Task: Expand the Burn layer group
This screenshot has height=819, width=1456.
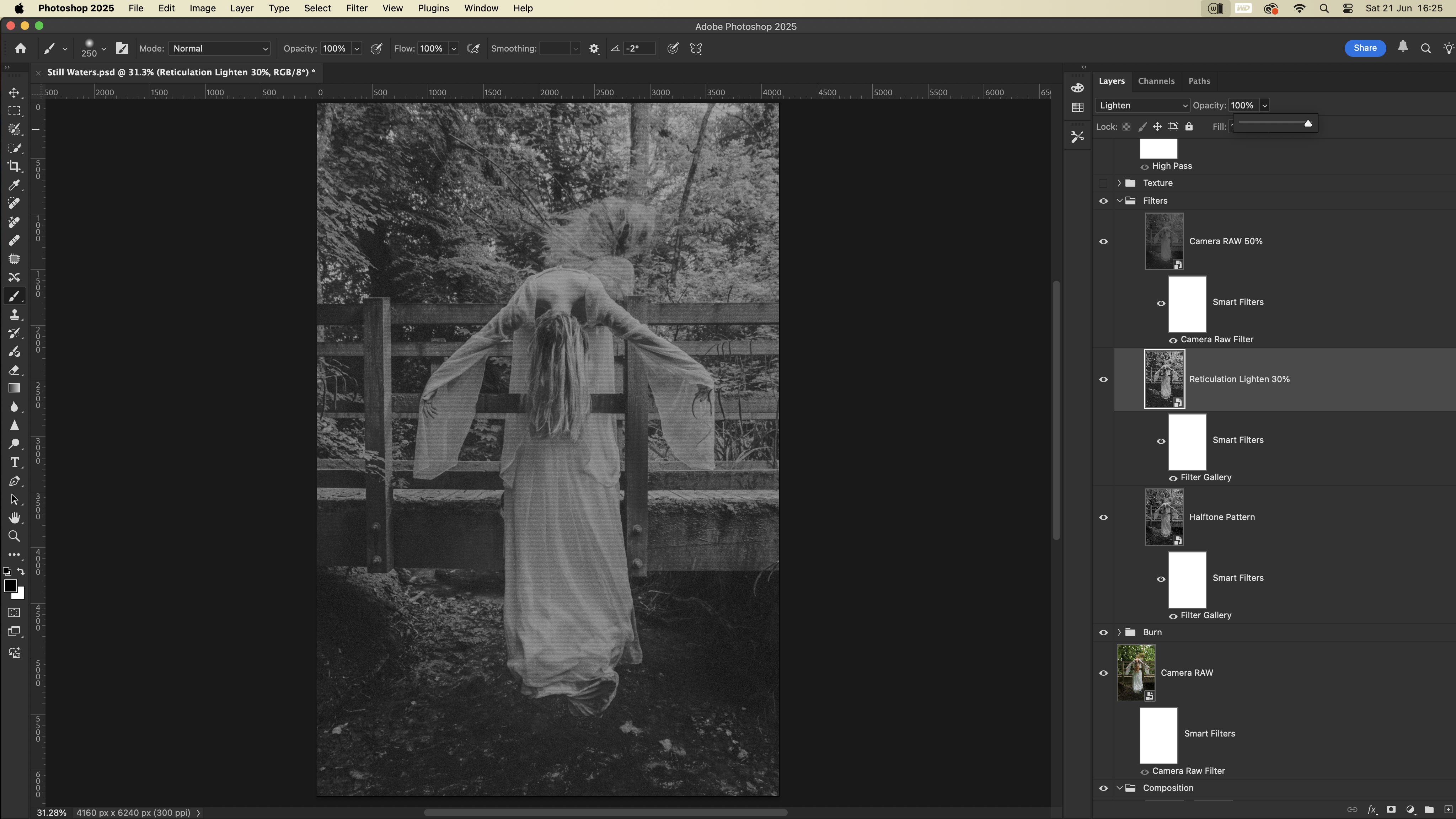Action: (x=1119, y=632)
